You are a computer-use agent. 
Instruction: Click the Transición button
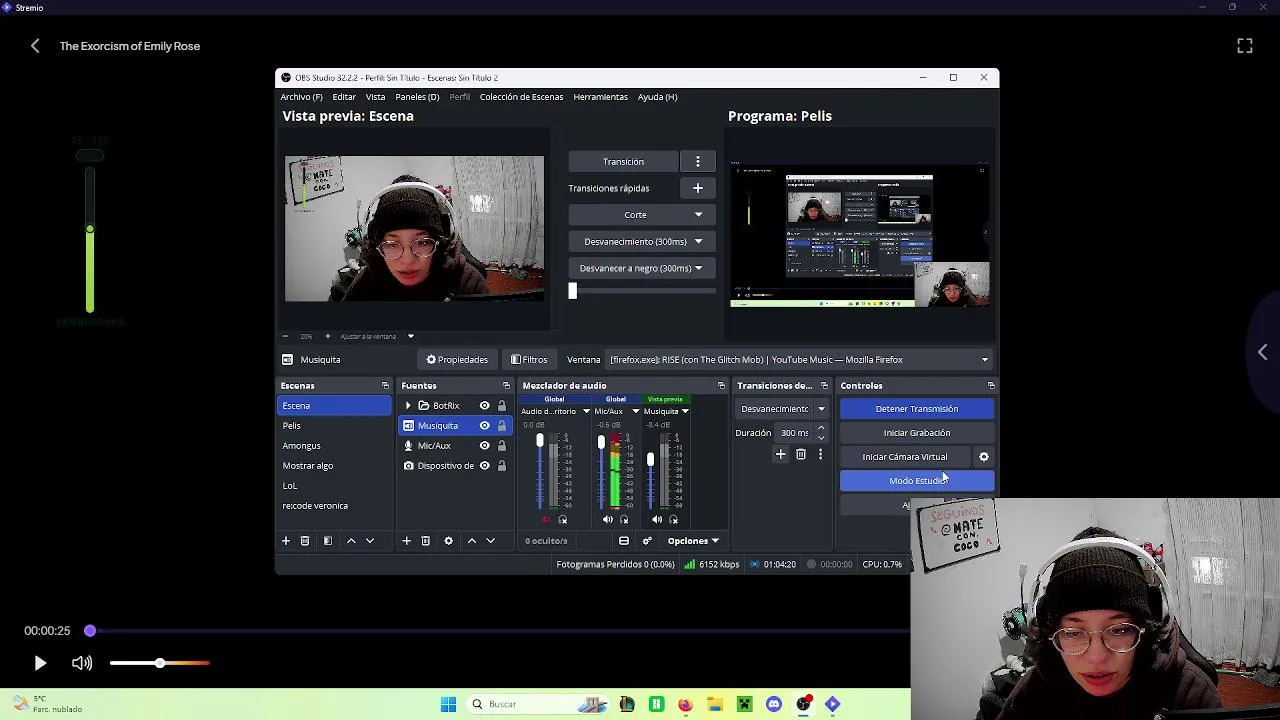pos(624,162)
